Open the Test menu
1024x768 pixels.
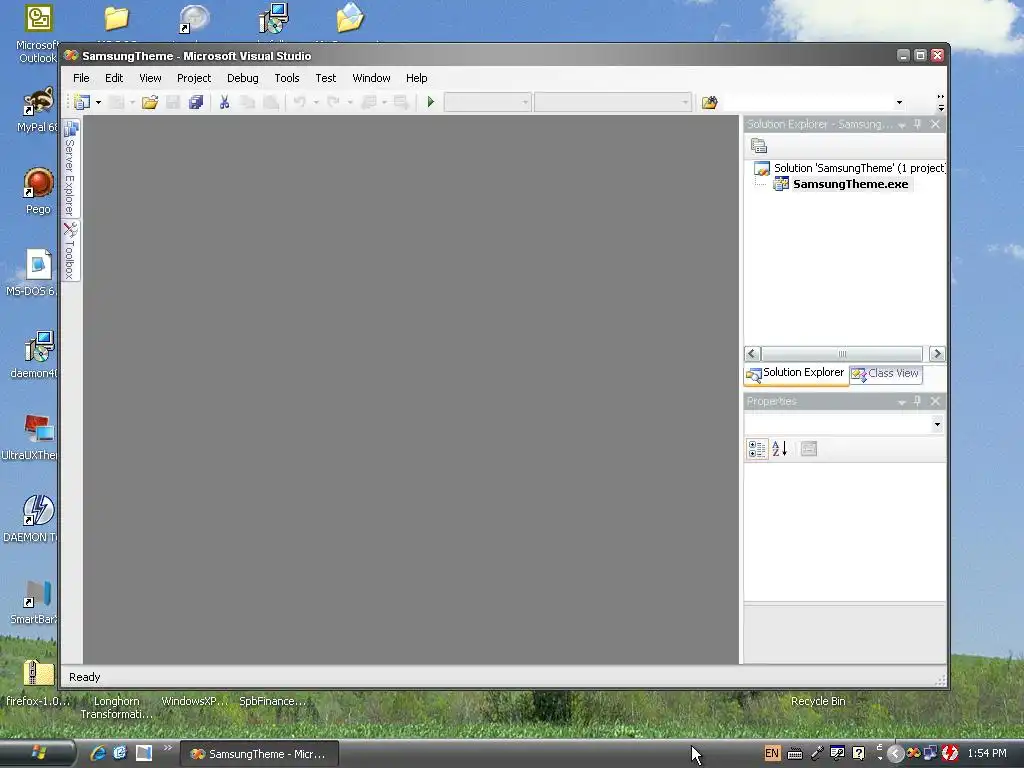tap(325, 78)
